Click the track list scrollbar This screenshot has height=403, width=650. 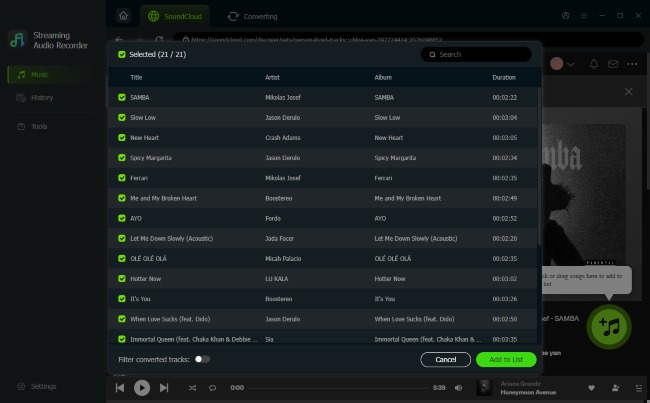pyautogui.click(x=539, y=166)
